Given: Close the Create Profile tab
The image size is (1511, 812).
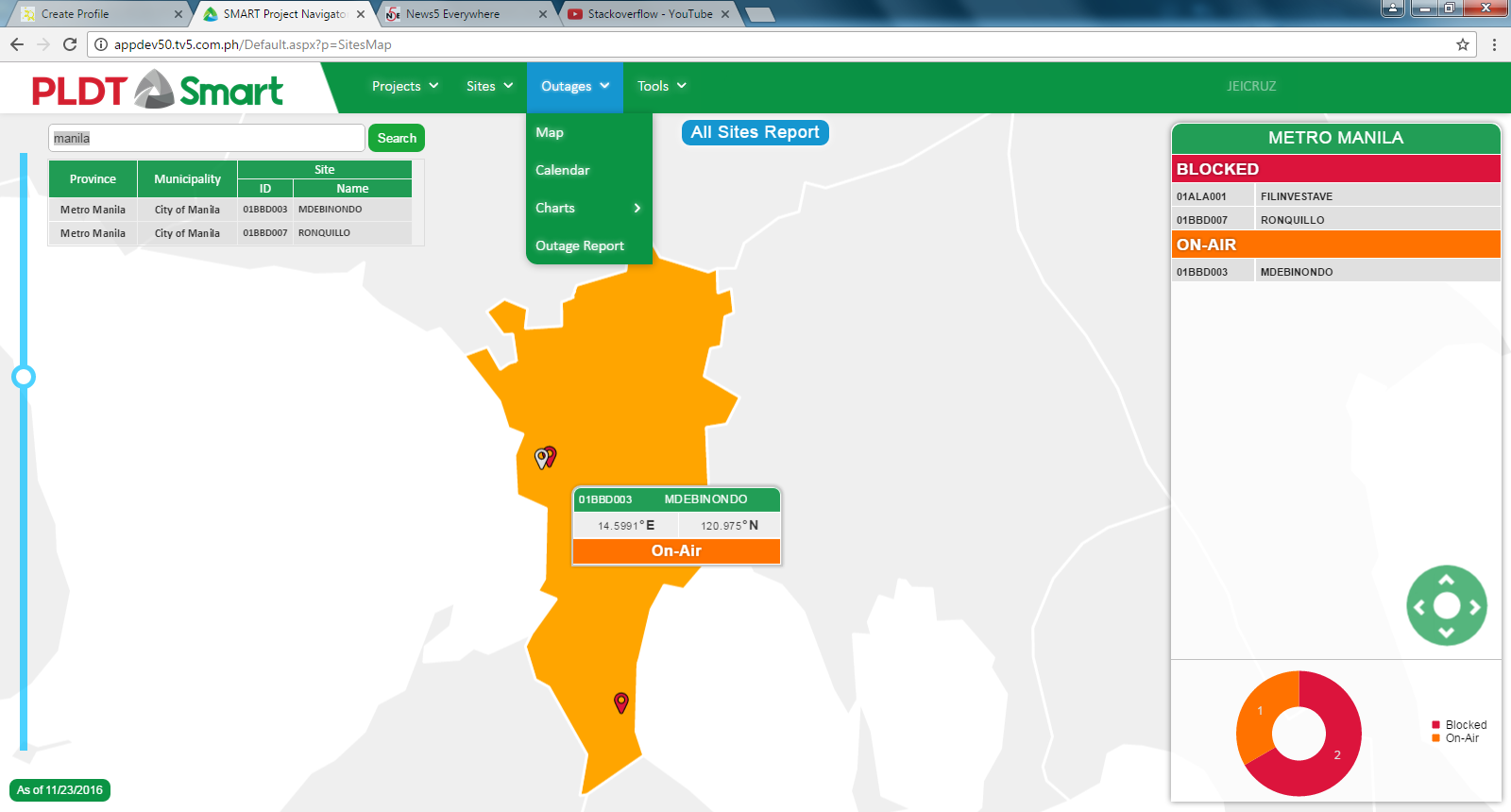Looking at the screenshot, I should click(178, 14).
